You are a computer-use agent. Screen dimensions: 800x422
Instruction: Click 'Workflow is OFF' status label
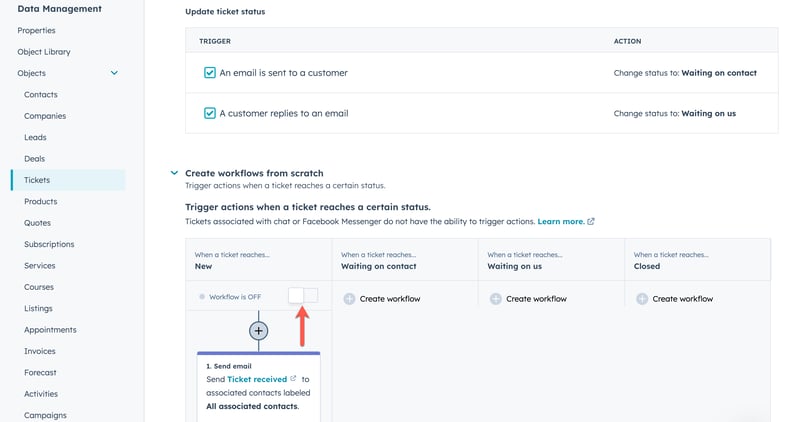(x=235, y=296)
